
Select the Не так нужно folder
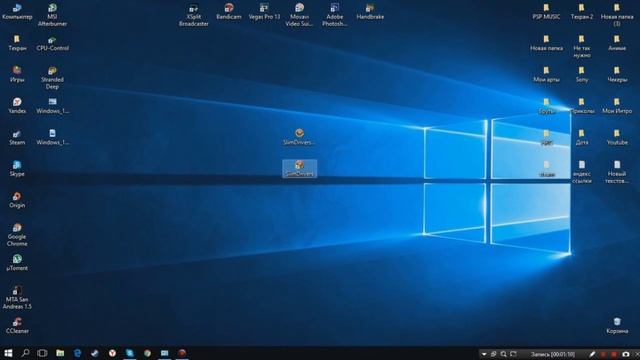[582, 47]
